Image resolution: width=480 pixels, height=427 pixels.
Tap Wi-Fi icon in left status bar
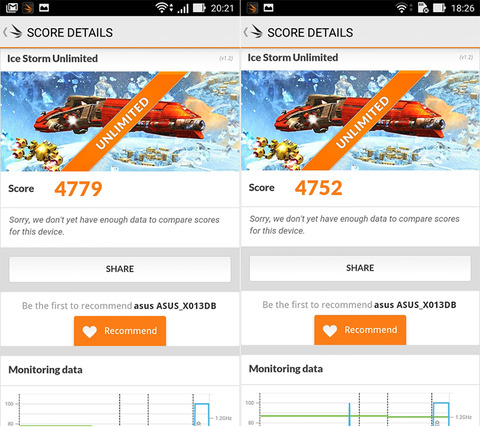(162, 8)
